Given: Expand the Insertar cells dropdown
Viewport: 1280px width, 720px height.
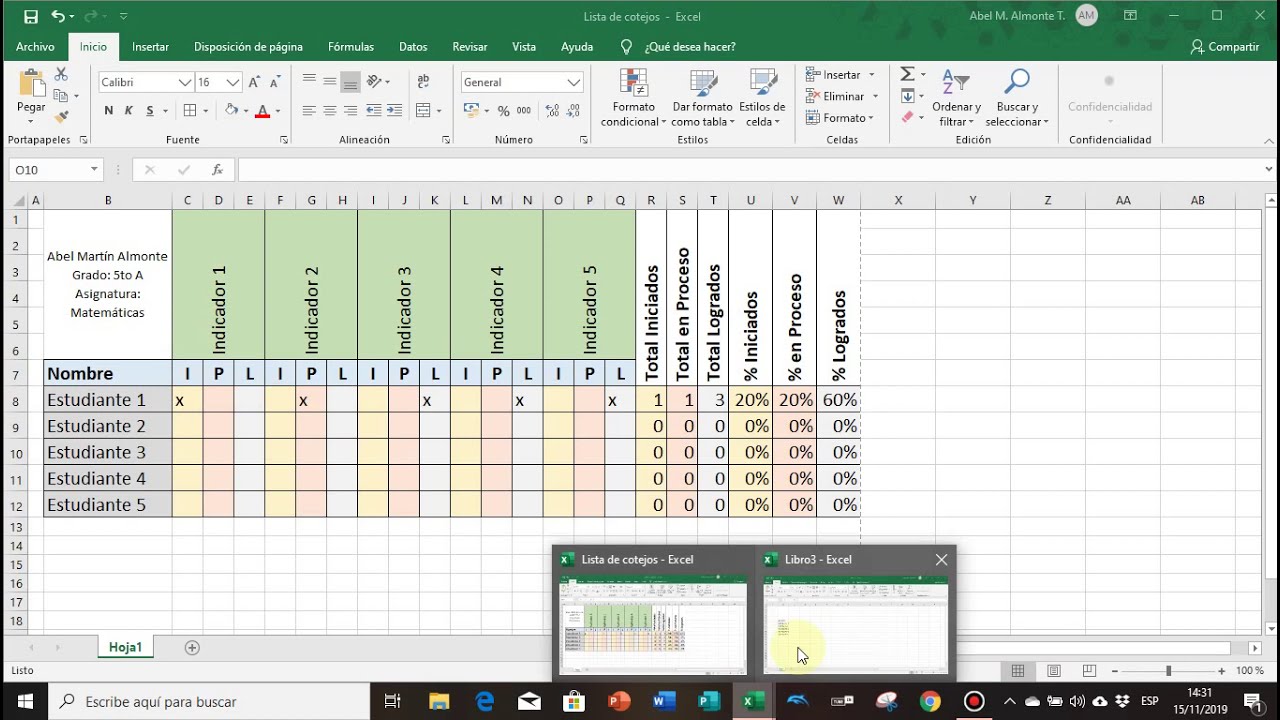Looking at the screenshot, I should coord(872,75).
